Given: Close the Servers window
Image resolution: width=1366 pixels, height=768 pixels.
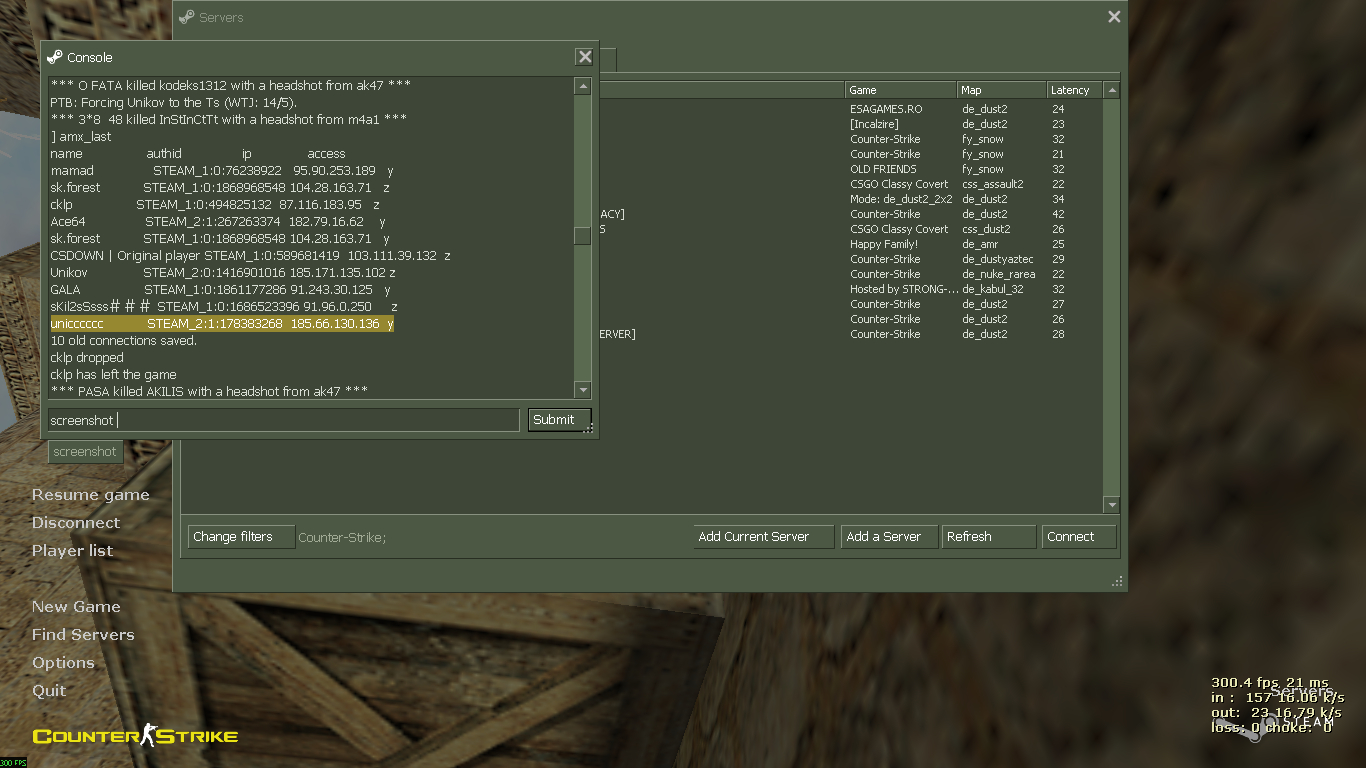Looking at the screenshot, I should 1114,17.
